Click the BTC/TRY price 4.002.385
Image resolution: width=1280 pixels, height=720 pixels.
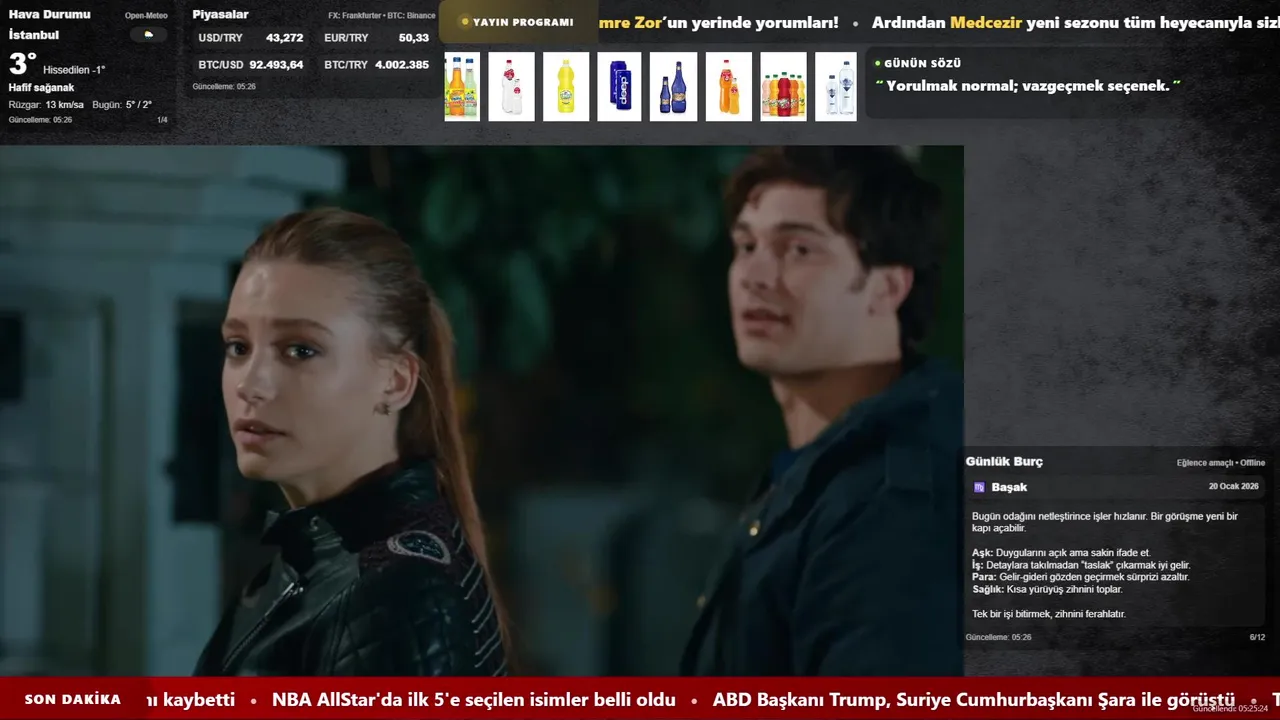tap(402, 65)
